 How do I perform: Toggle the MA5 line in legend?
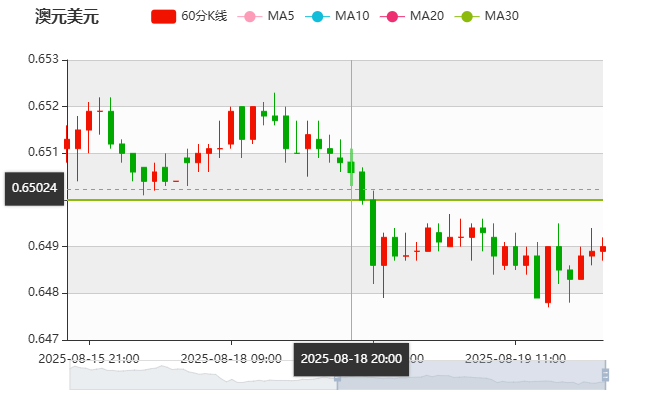pos(266,16)
